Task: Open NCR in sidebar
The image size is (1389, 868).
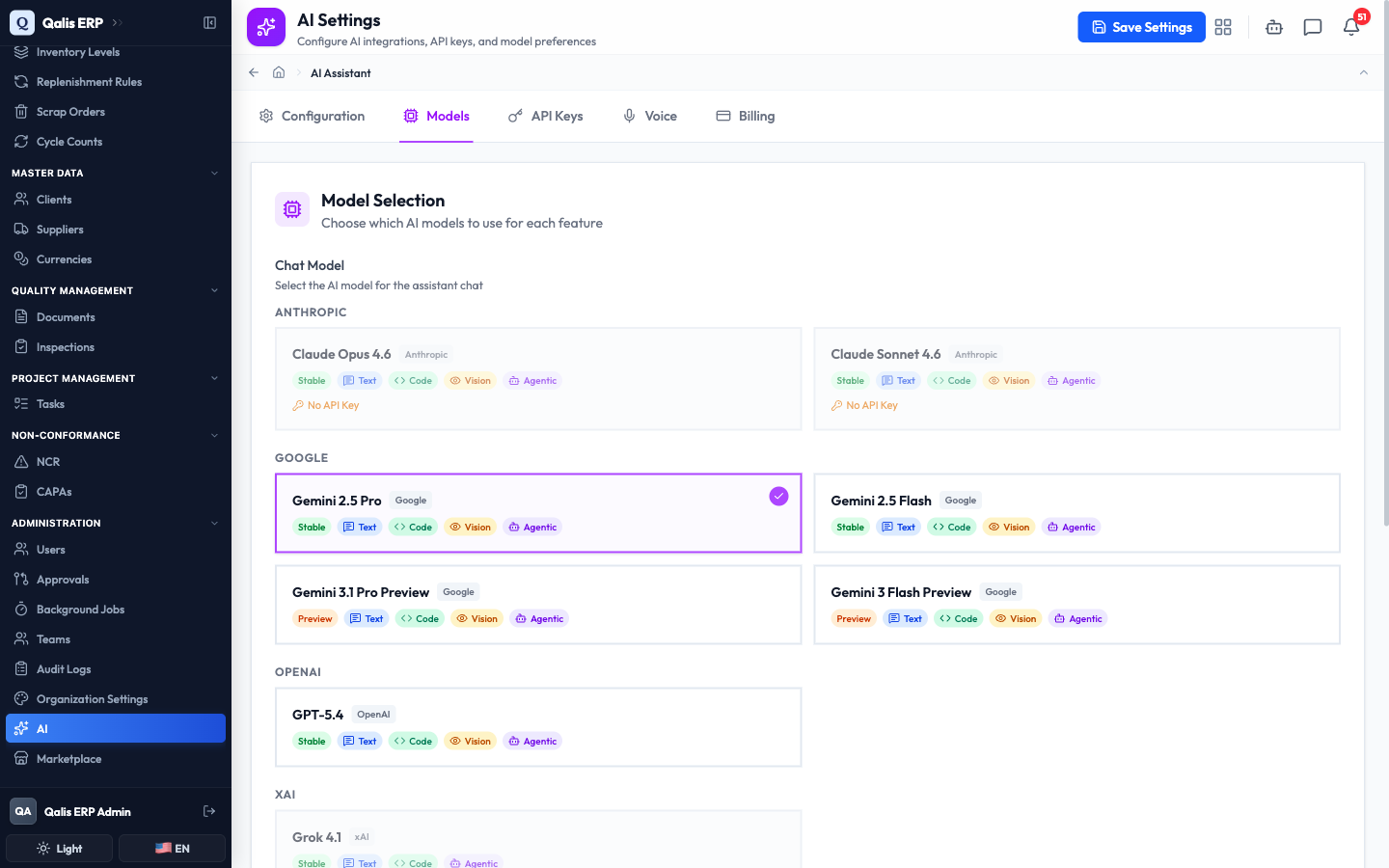Action: click(116, 462)
